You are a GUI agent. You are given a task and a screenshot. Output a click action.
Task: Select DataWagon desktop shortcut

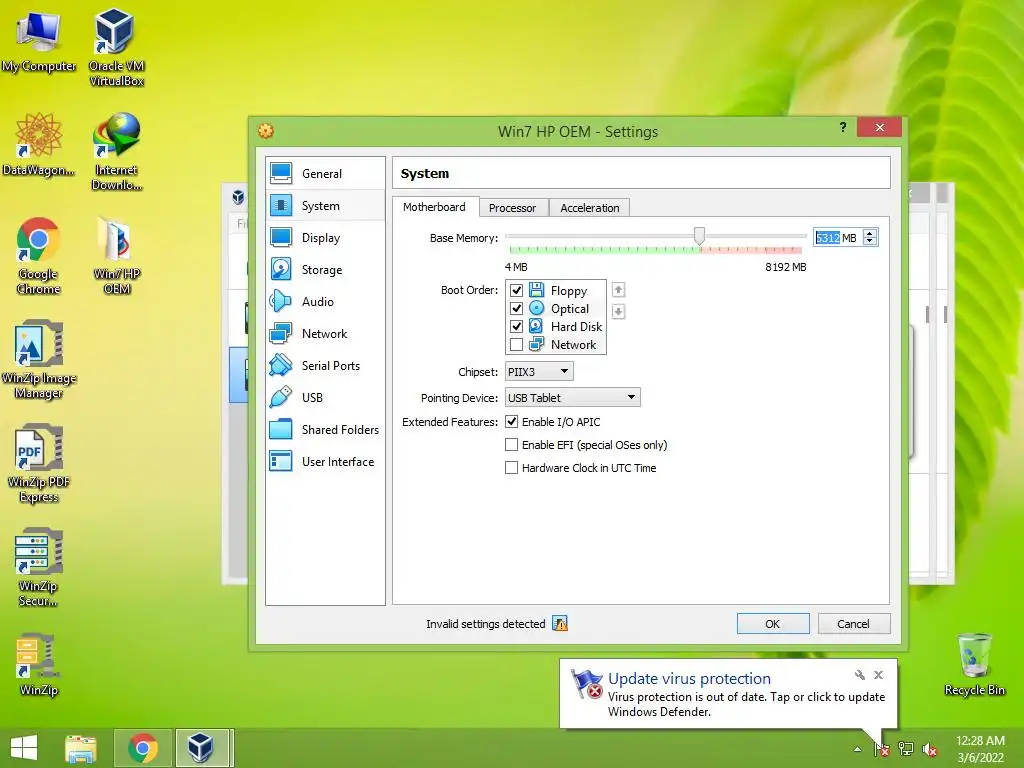coord(39,144)
